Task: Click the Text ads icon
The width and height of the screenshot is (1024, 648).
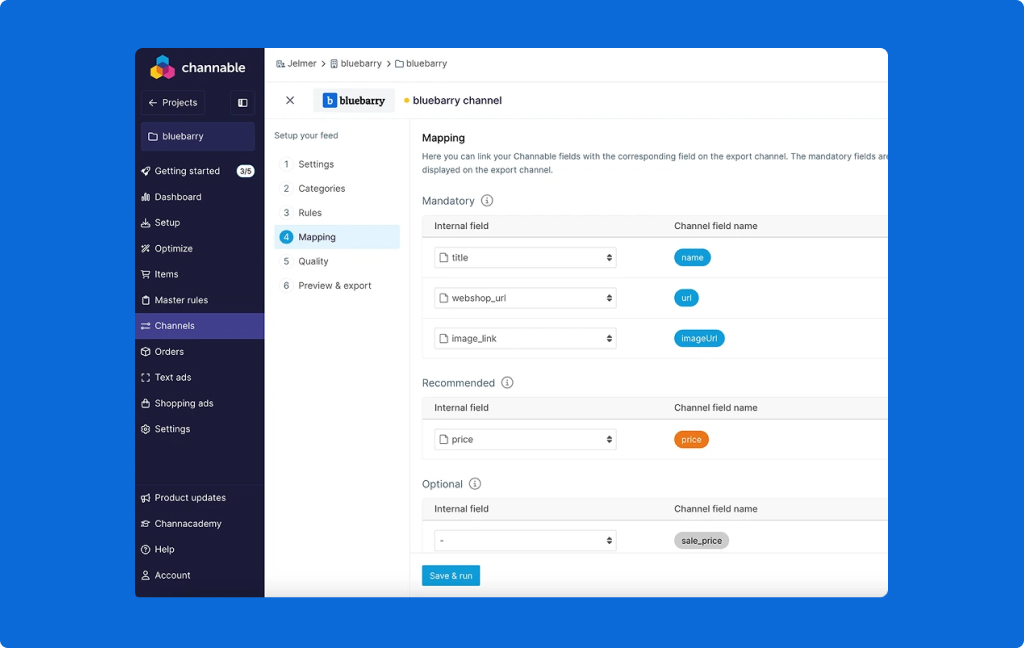Action: tap(146, 377)
